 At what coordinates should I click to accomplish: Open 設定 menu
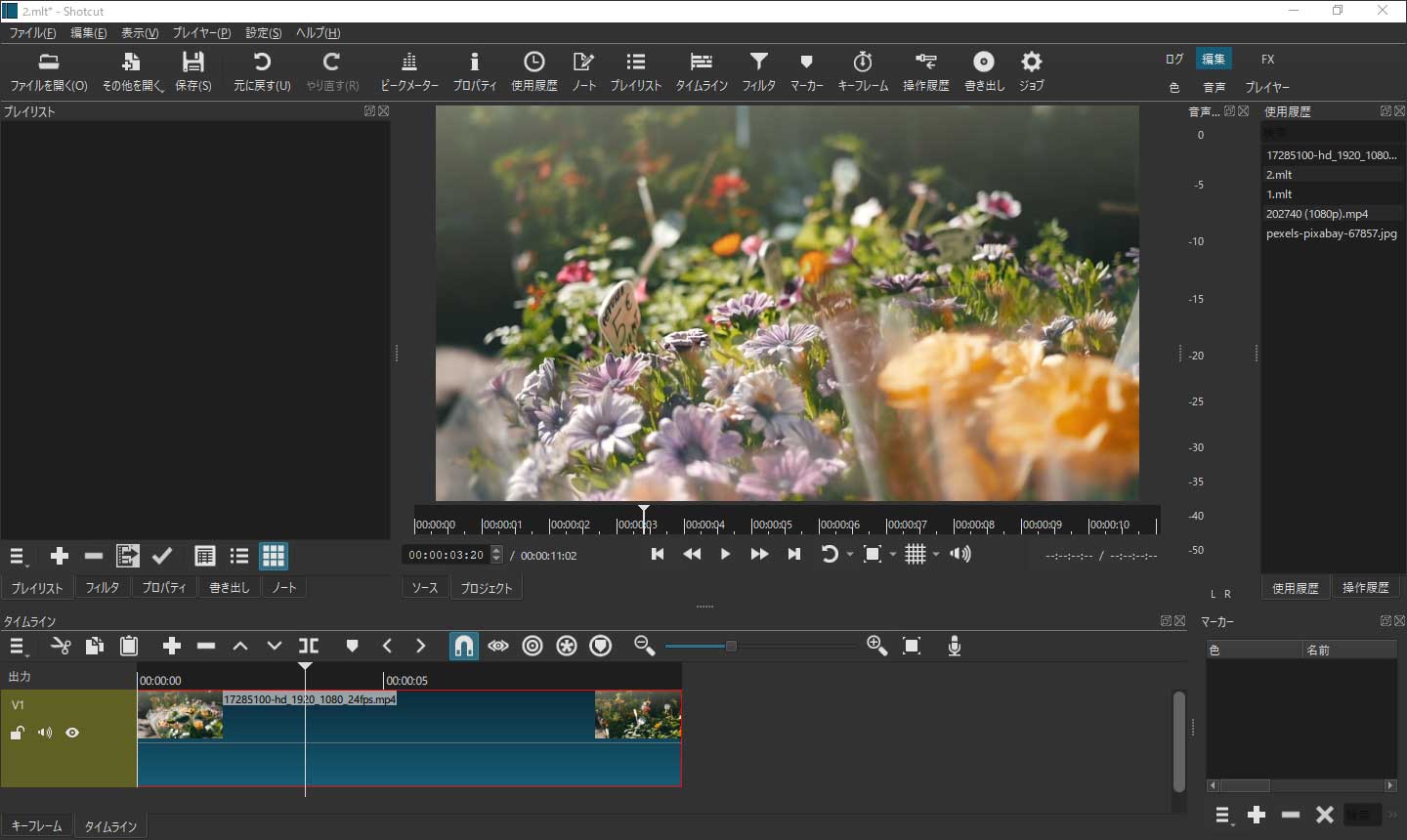click(263, 32)
